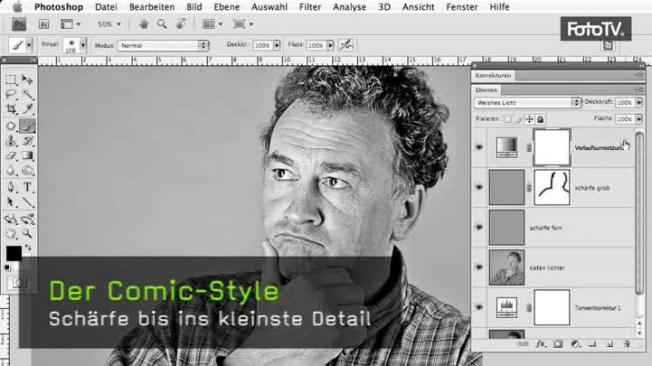The width and height of the screenshot is (652, 366).
Task: Select the Healing Brush tool
Action: tap(11, 126)
